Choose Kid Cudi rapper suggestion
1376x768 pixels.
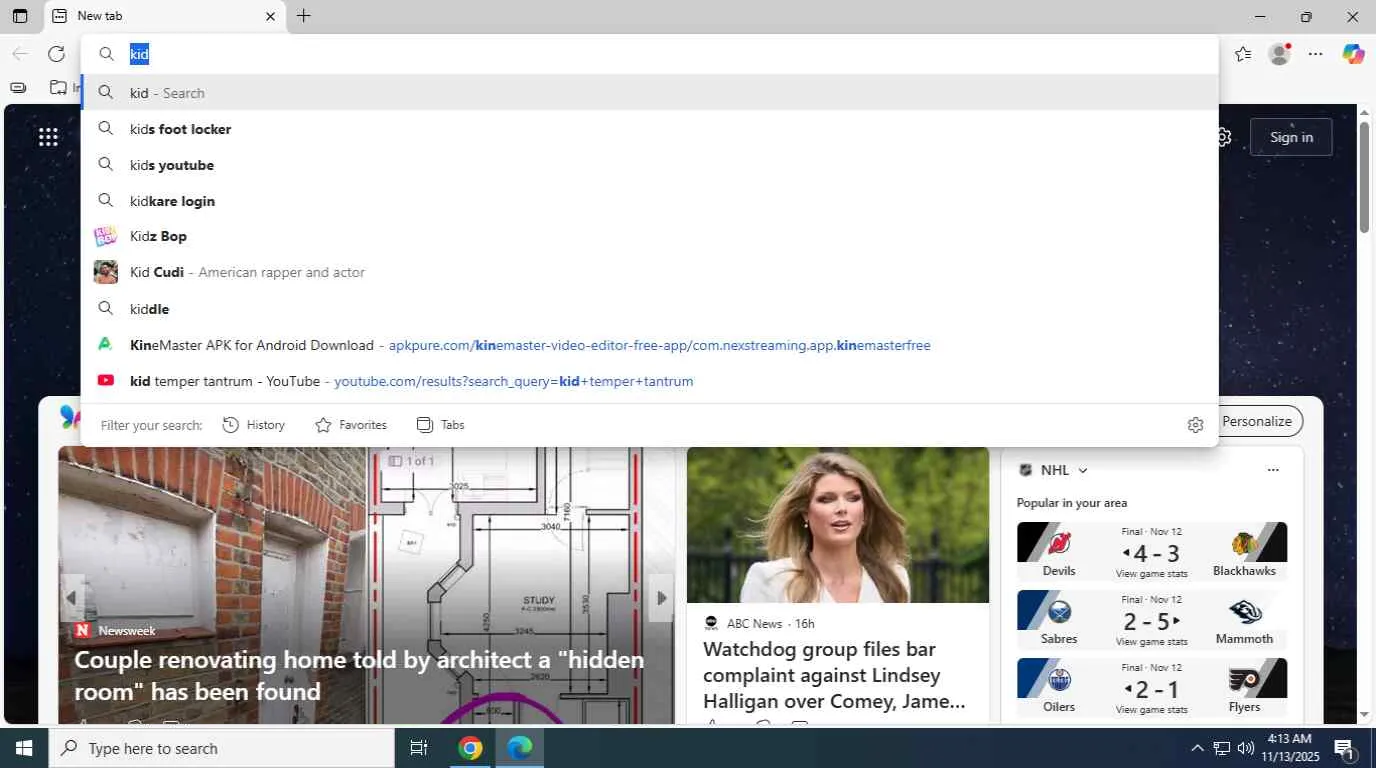650,272
